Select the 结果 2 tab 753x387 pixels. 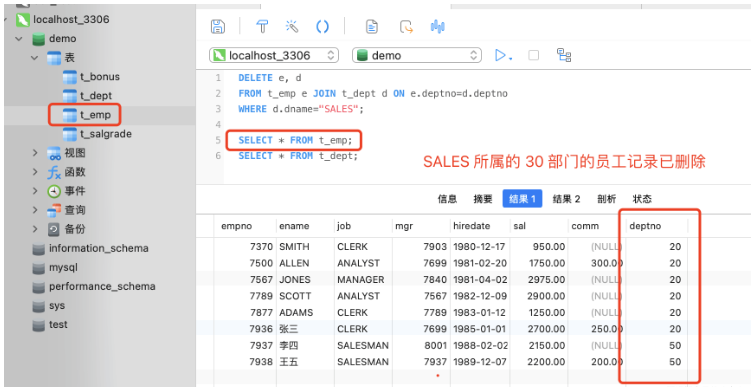(566, 199)
